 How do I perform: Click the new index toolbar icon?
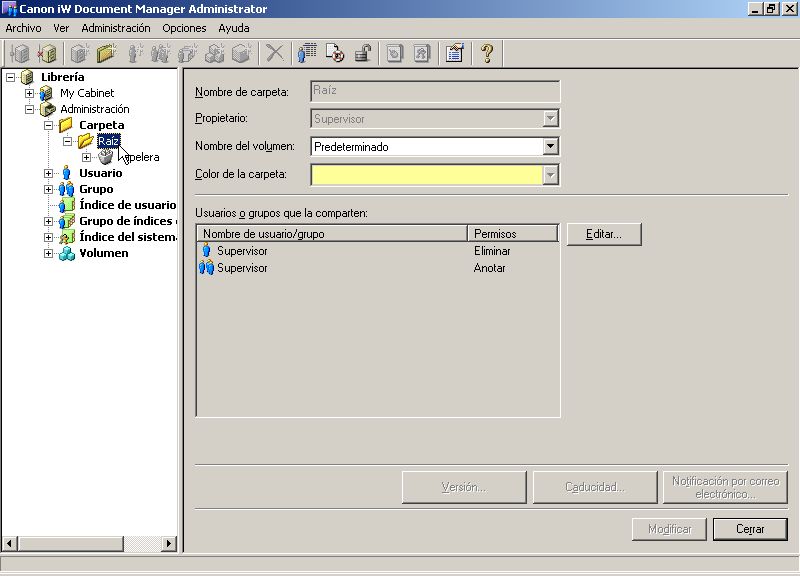pyautogui.click(x=187, y=53)
